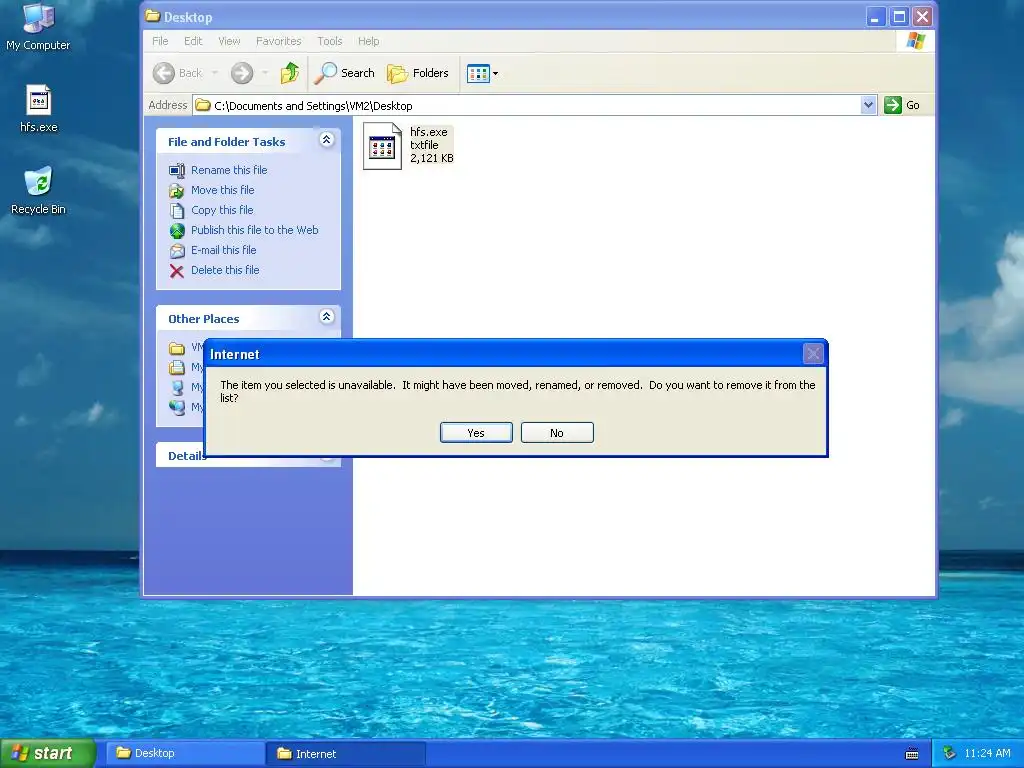Click Delete this file
Viewport: 1024px width, 768px height.
click(x=225, y=270)
